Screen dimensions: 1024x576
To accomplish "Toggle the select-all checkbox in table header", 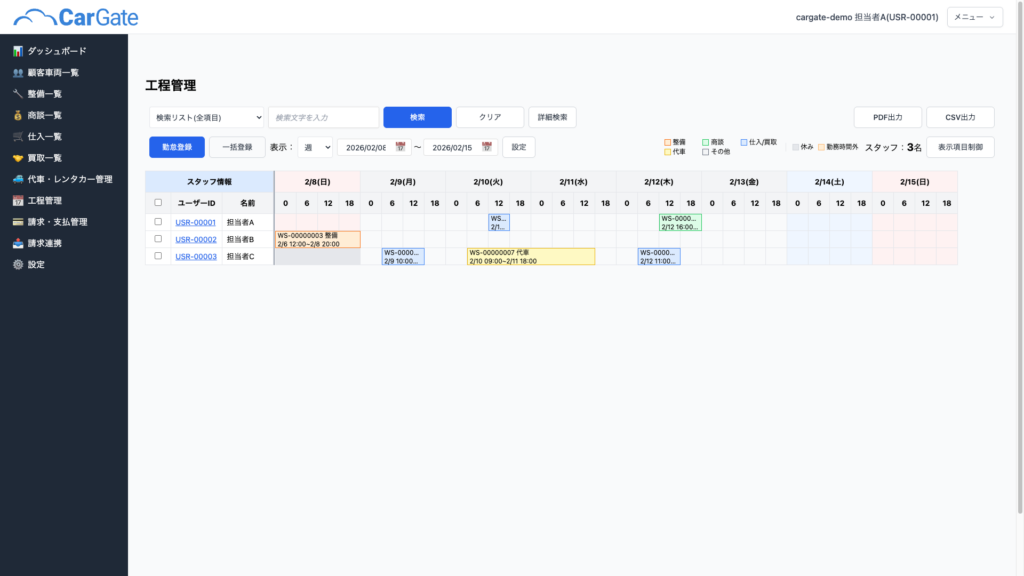I will tap(158, 203).
